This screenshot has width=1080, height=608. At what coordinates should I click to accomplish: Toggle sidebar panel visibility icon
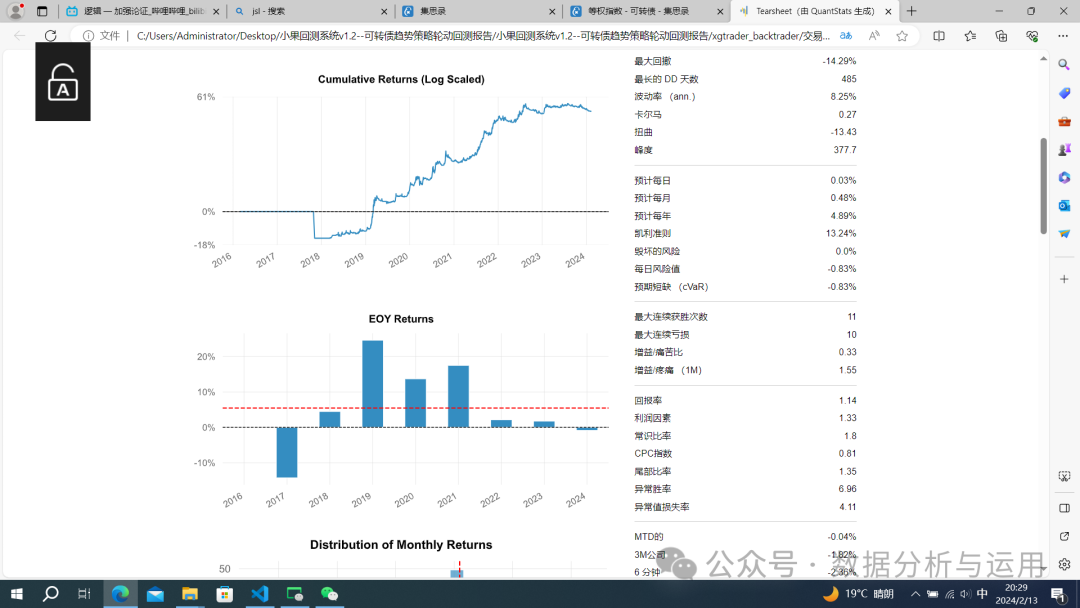coord(1064,508)
